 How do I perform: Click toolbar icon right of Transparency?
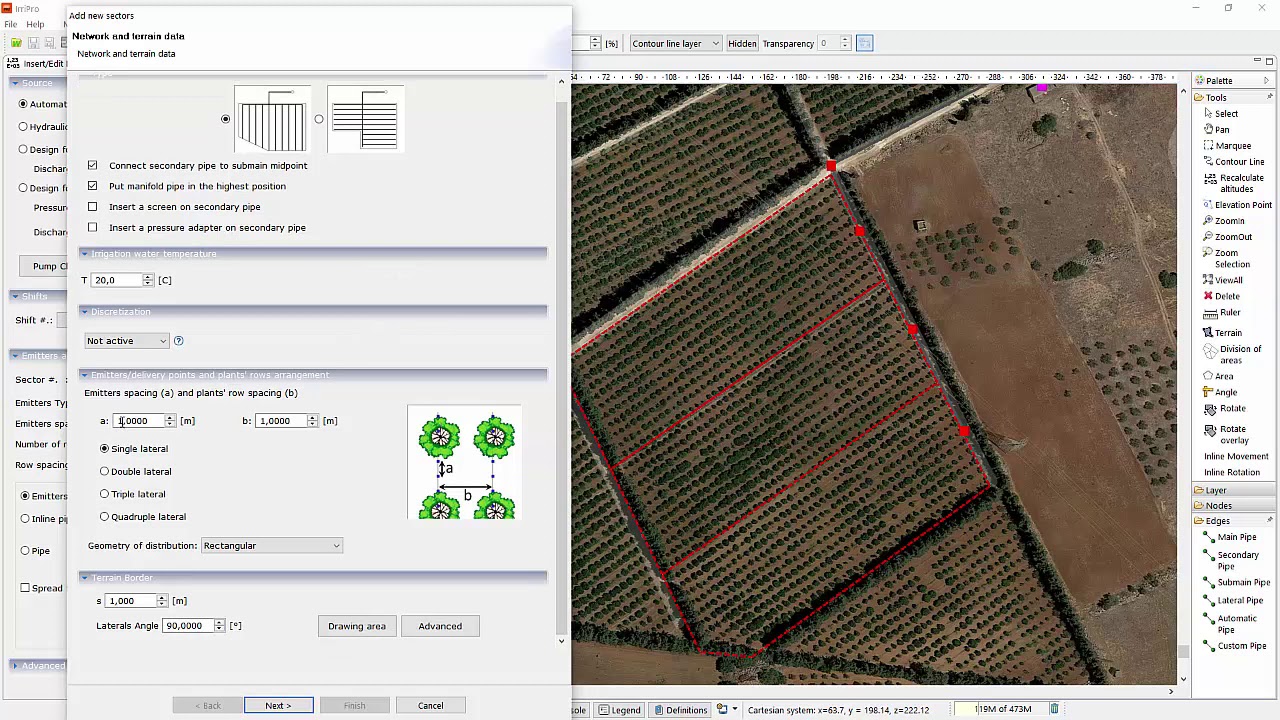pyautogui.click(x=864, y=43)
